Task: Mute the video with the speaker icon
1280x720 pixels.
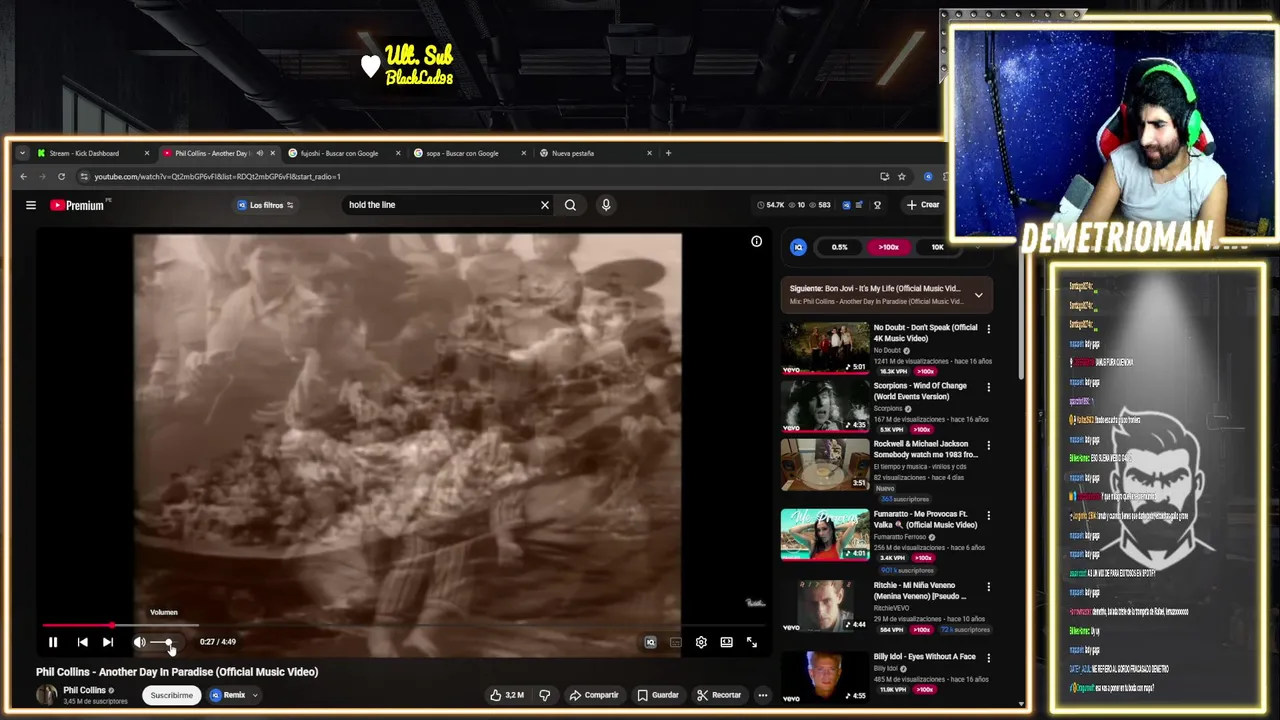Action: (140, 642)
